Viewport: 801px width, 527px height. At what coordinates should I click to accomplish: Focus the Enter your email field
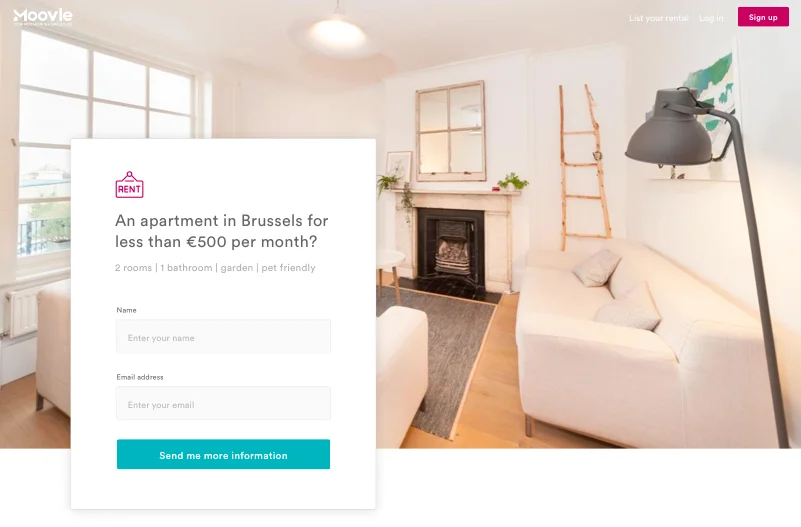point(223,403)
